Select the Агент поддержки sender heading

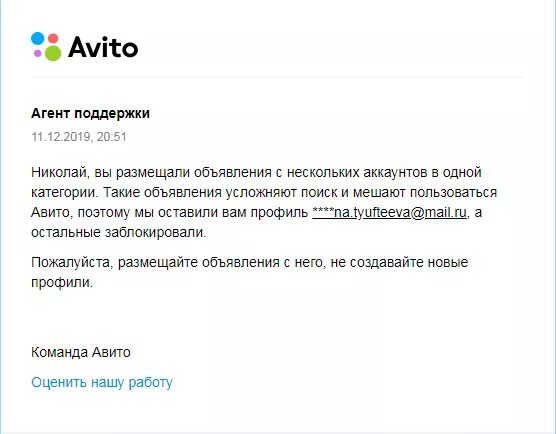pos(90,114)
